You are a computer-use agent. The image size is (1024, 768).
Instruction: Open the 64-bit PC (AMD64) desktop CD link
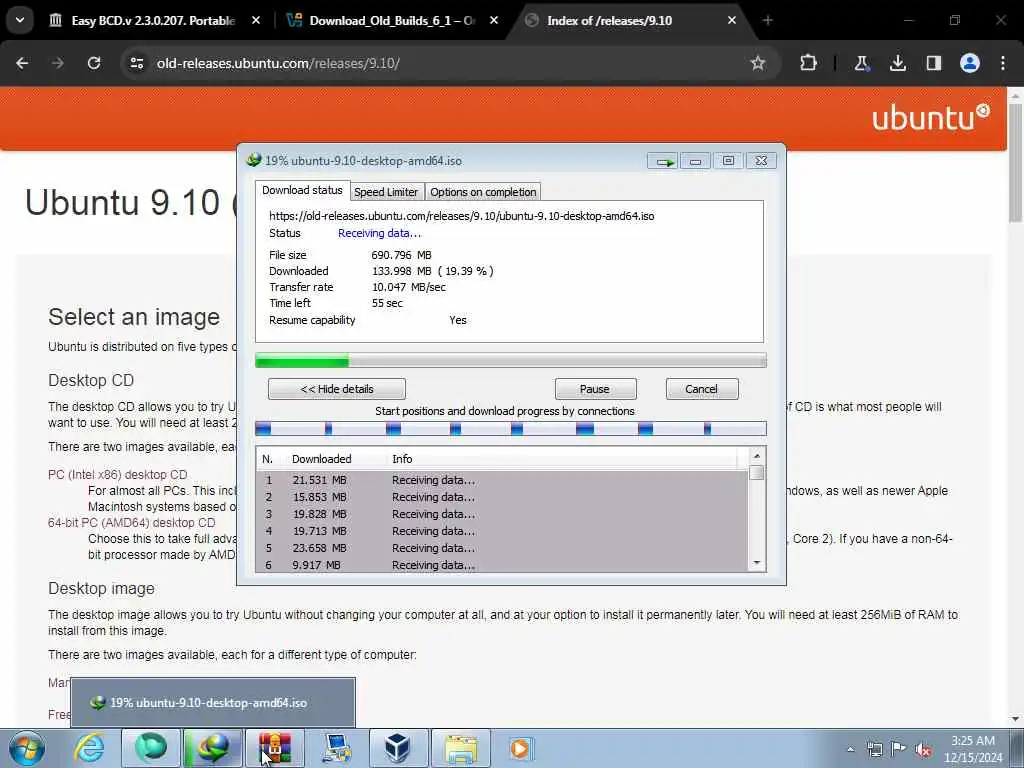coord(131,523)
